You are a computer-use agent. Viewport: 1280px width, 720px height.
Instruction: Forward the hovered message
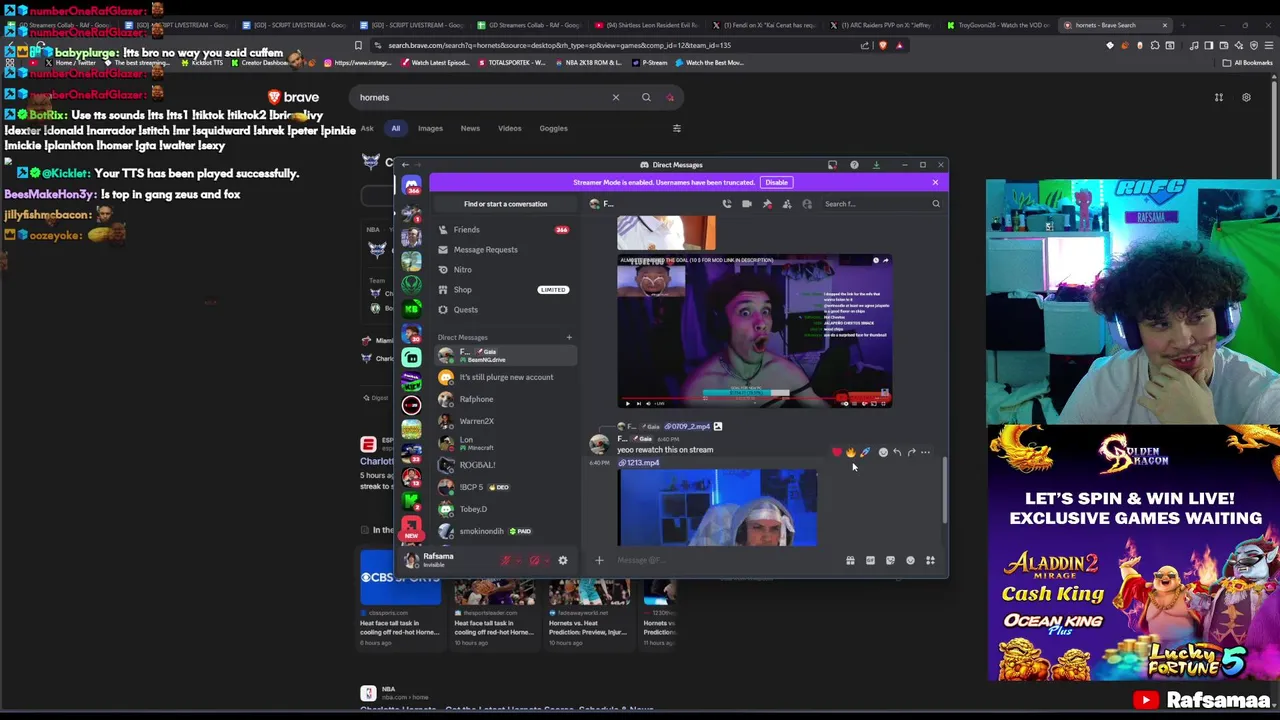click(911, 452)
